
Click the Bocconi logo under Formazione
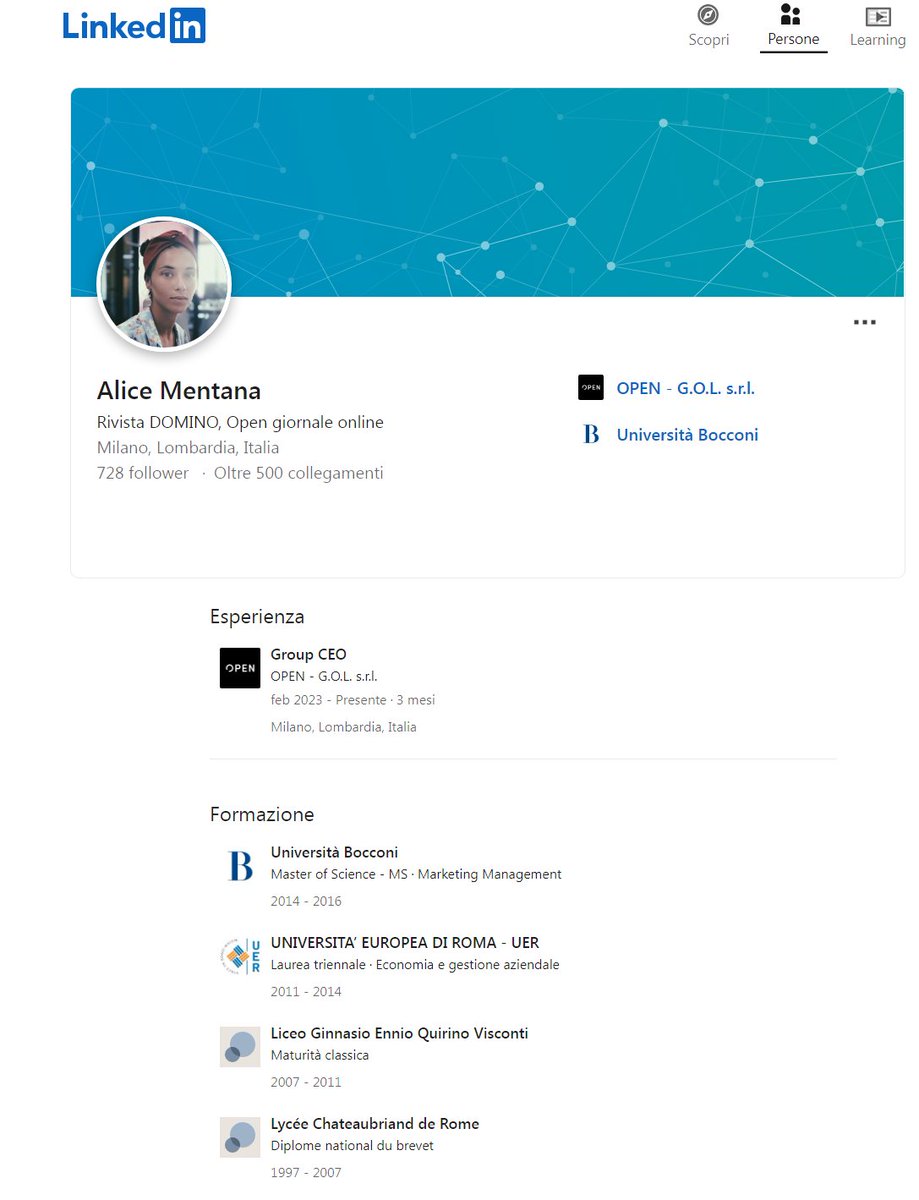[240, 866]
